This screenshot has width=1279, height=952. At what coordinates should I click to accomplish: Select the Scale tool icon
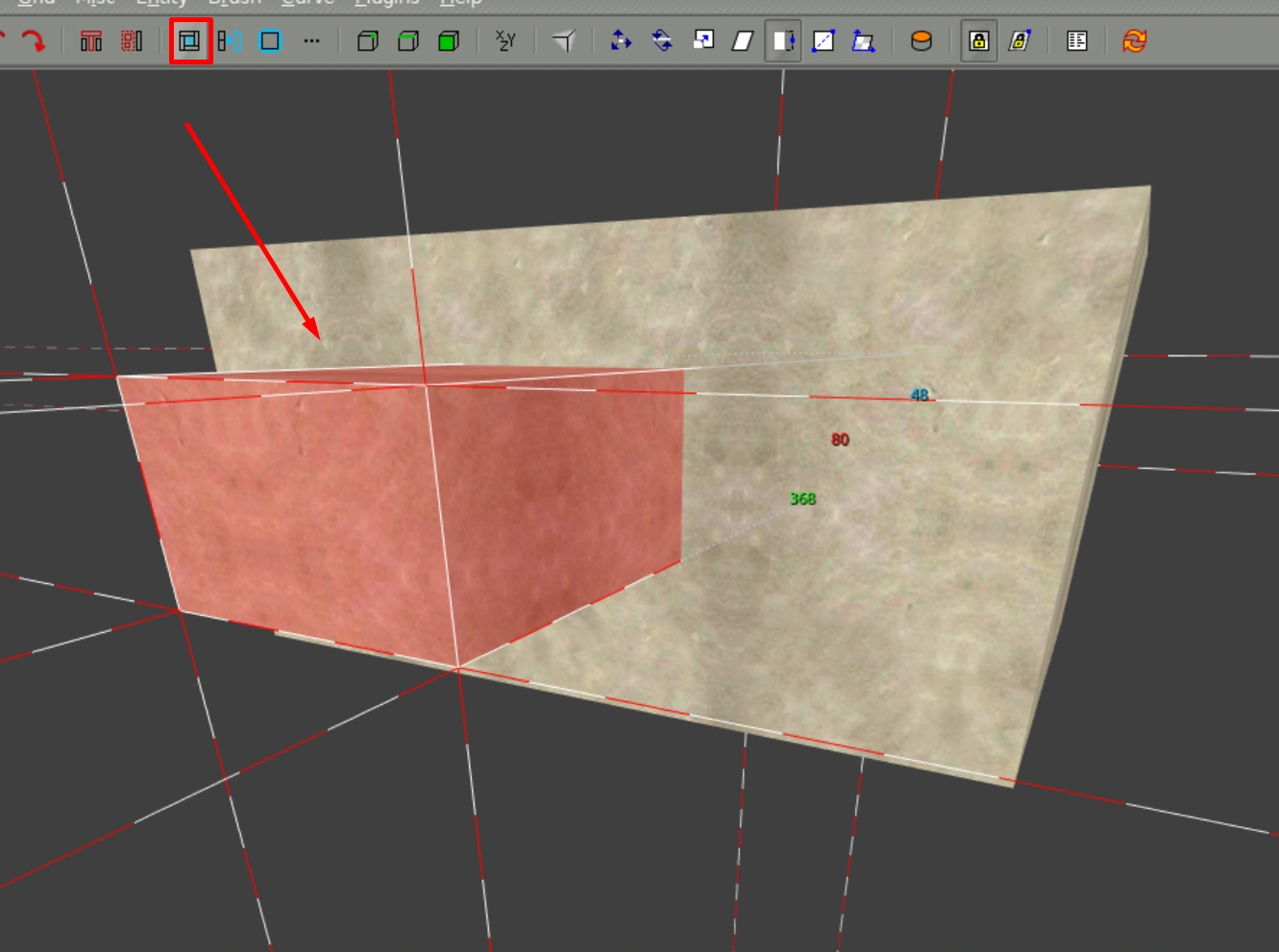coord(703,41)
